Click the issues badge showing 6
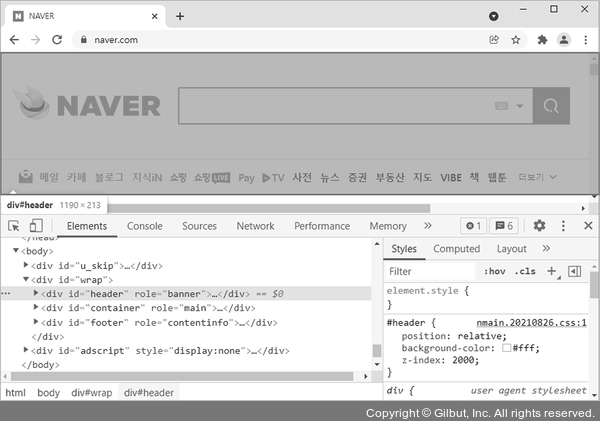Screen dimensions: 600x421 click(504, 226)
